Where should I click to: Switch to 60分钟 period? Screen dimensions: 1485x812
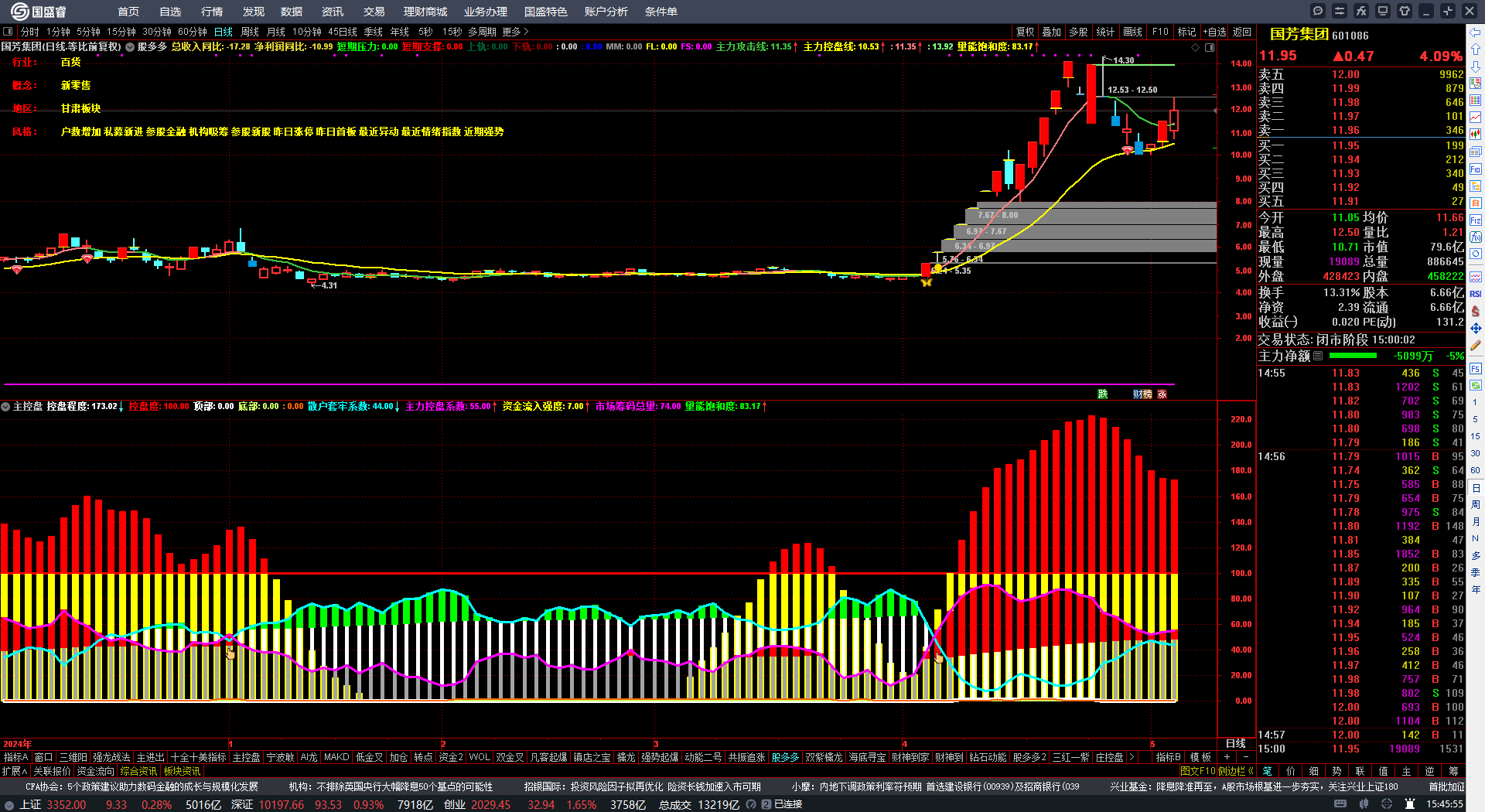(193, 32)
